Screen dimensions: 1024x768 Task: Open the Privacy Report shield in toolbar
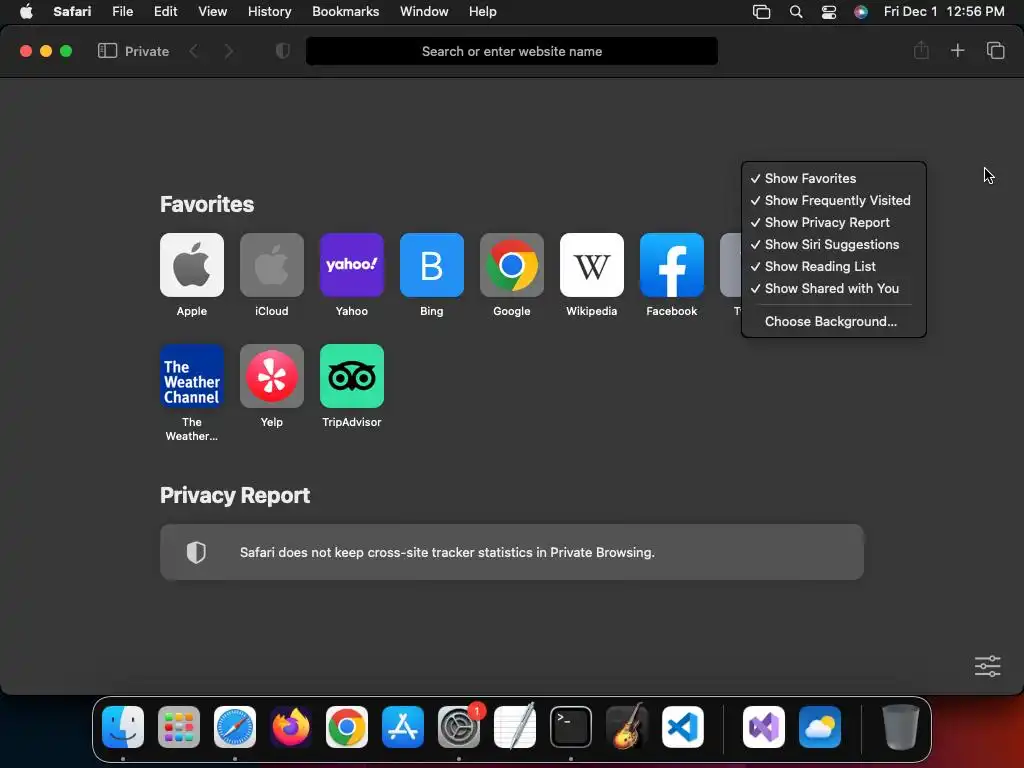(x=282, y=51)
